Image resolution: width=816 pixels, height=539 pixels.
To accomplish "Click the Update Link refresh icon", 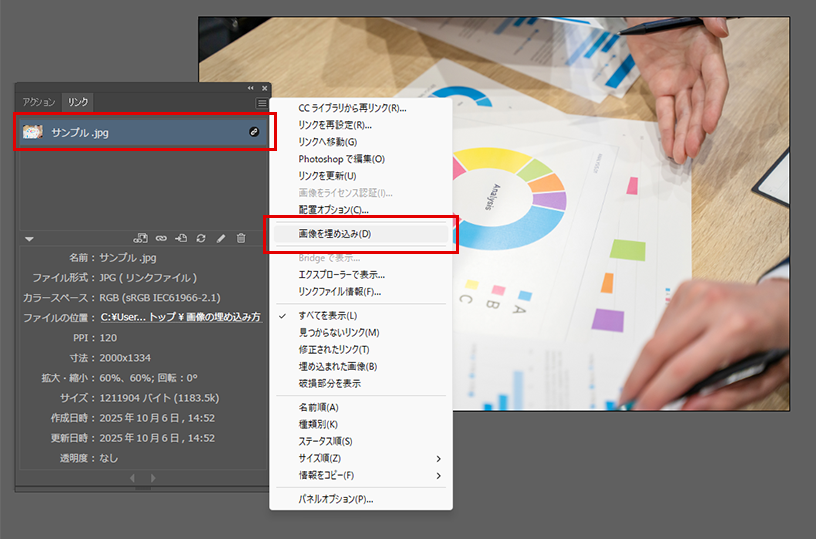I will click(201, 238).
